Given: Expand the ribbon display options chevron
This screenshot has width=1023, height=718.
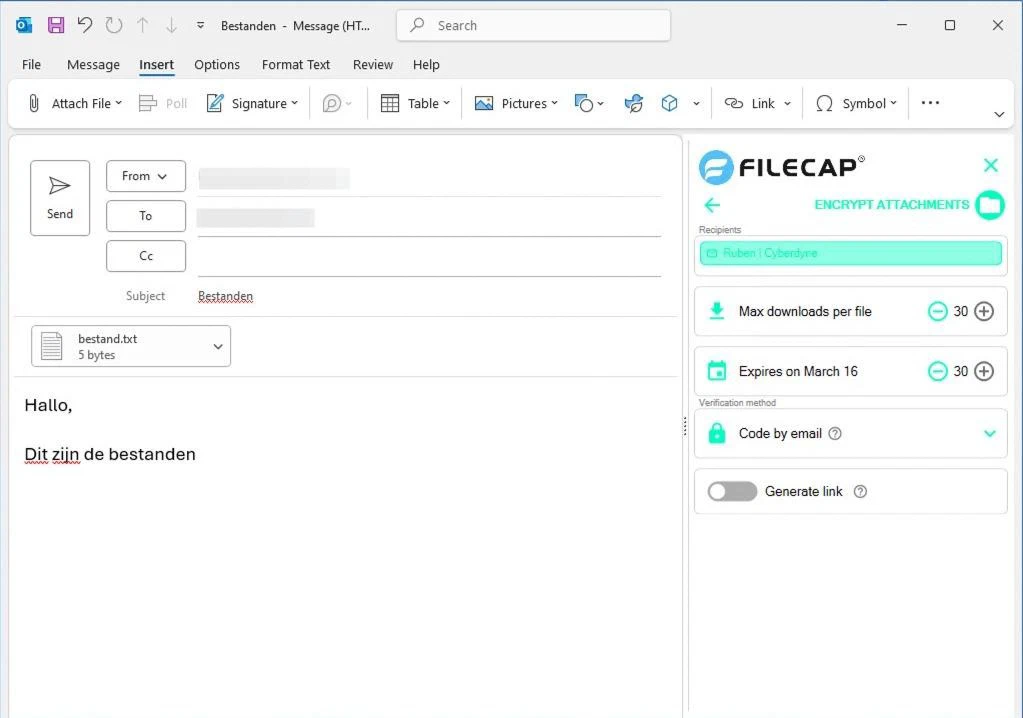Looking at the screenshot, I should [x=999, y=114].
